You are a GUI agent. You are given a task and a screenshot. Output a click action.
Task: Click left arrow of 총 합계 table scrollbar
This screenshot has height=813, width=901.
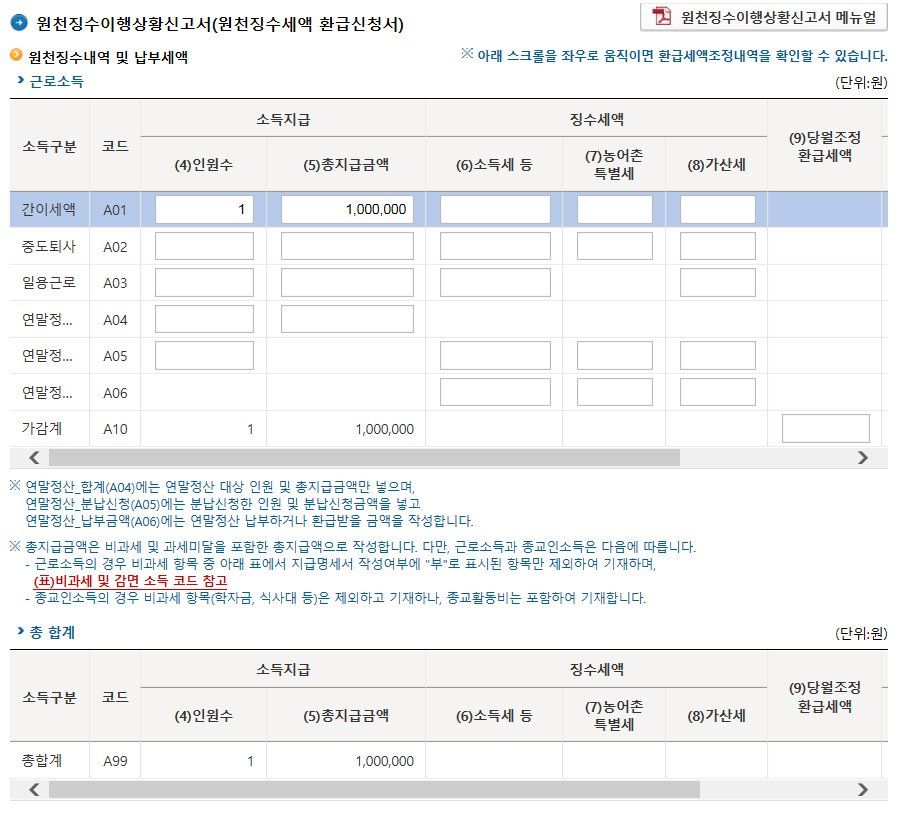(x=34, y=790)
